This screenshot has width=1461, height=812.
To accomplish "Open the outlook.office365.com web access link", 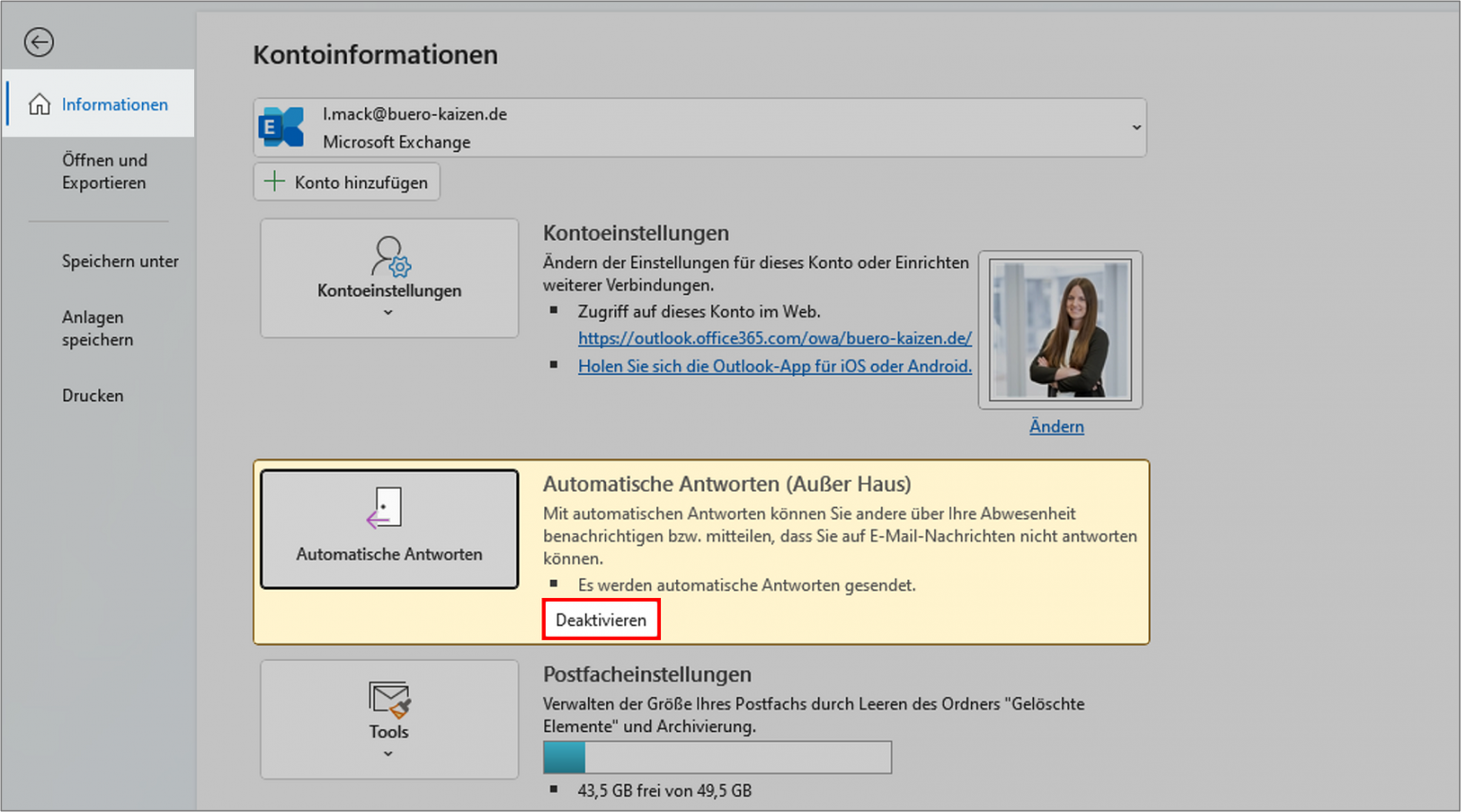I will (x=774, y=338).
